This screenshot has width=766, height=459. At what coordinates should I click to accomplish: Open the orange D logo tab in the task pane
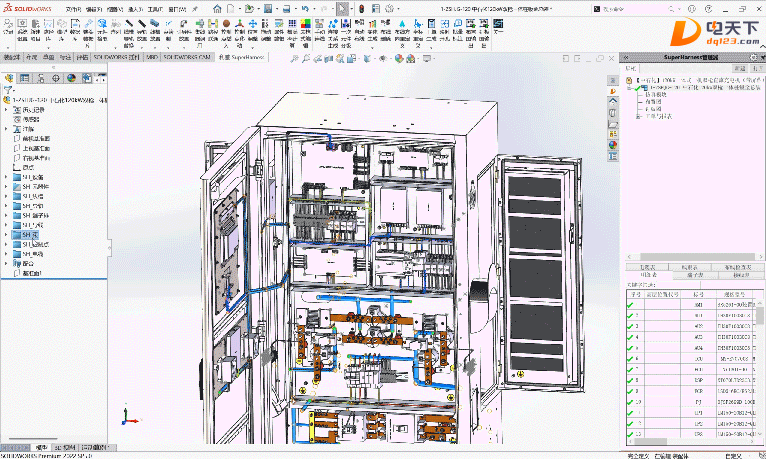point(613,91)
